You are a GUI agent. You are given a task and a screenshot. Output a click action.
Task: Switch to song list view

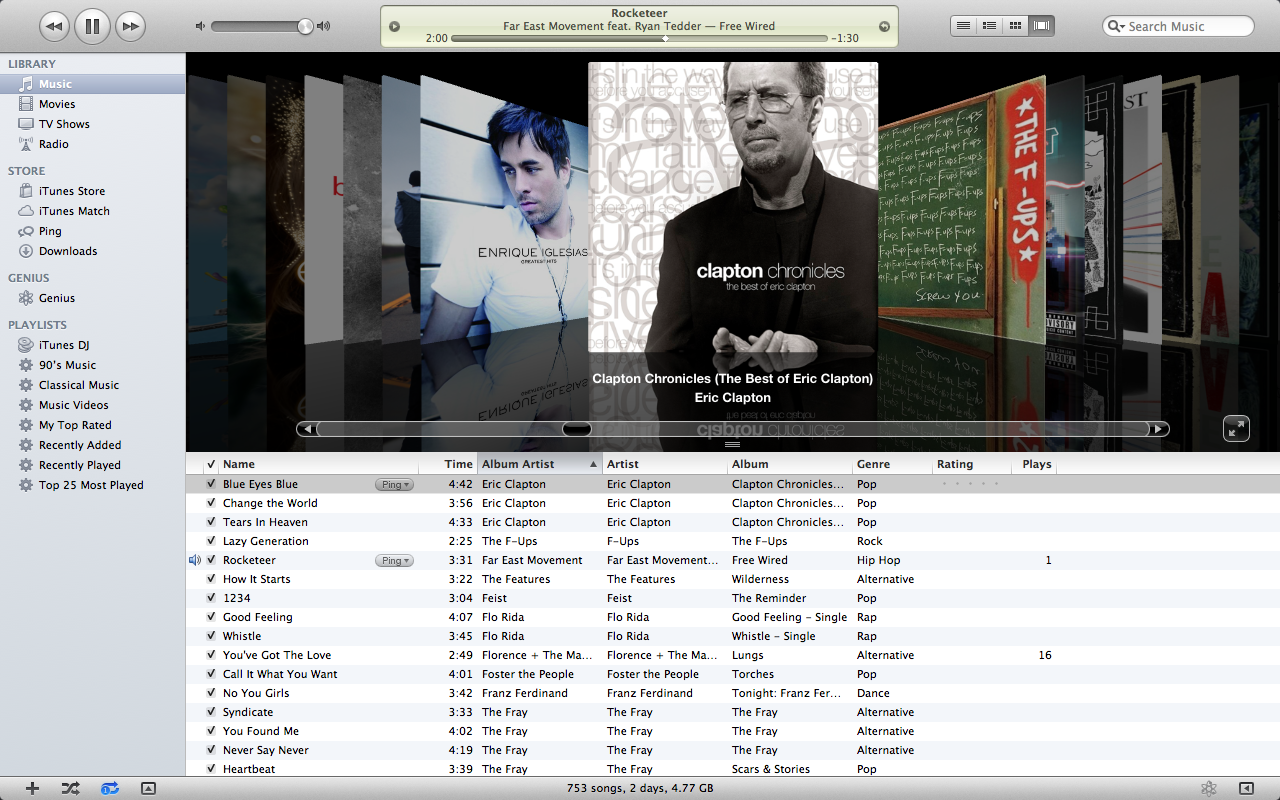pos(963,26)
